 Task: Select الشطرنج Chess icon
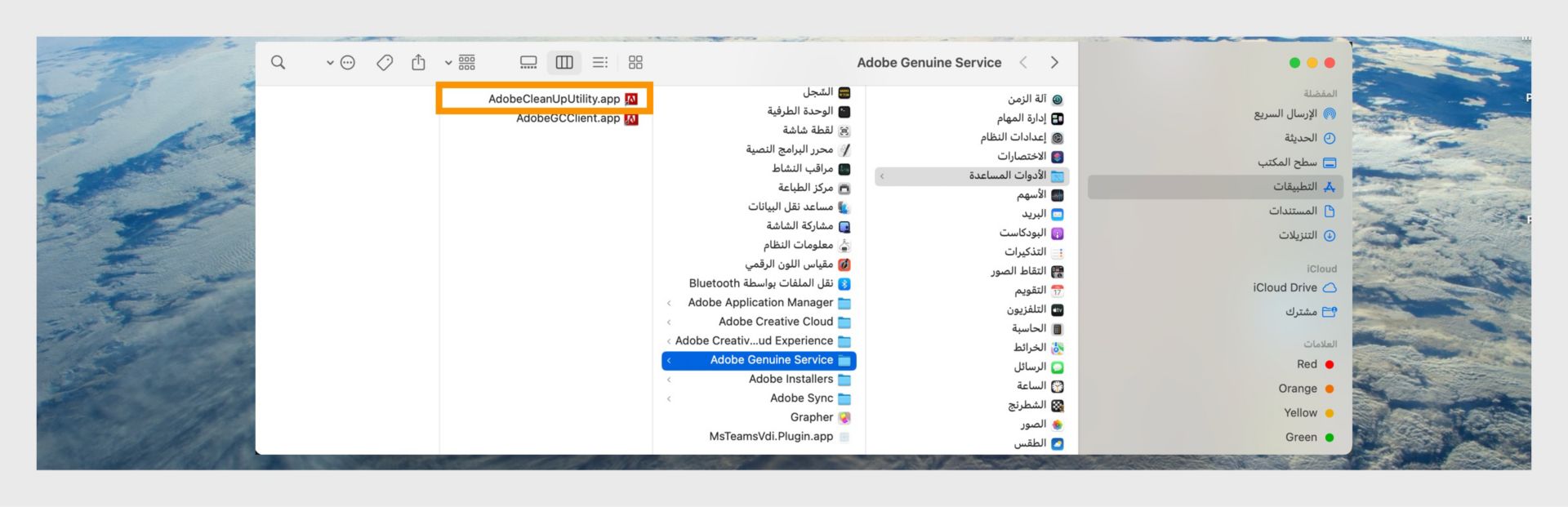1058,406
